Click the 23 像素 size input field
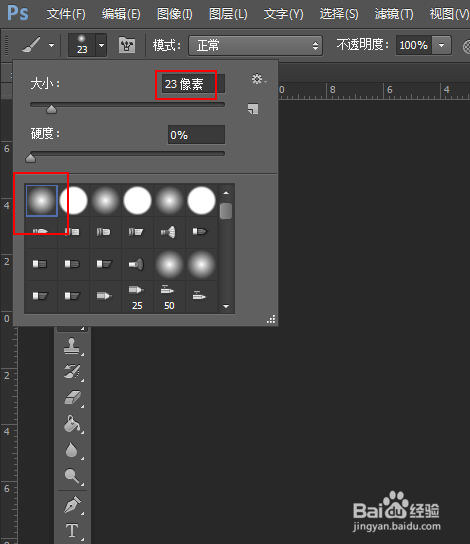 (193, 84)
